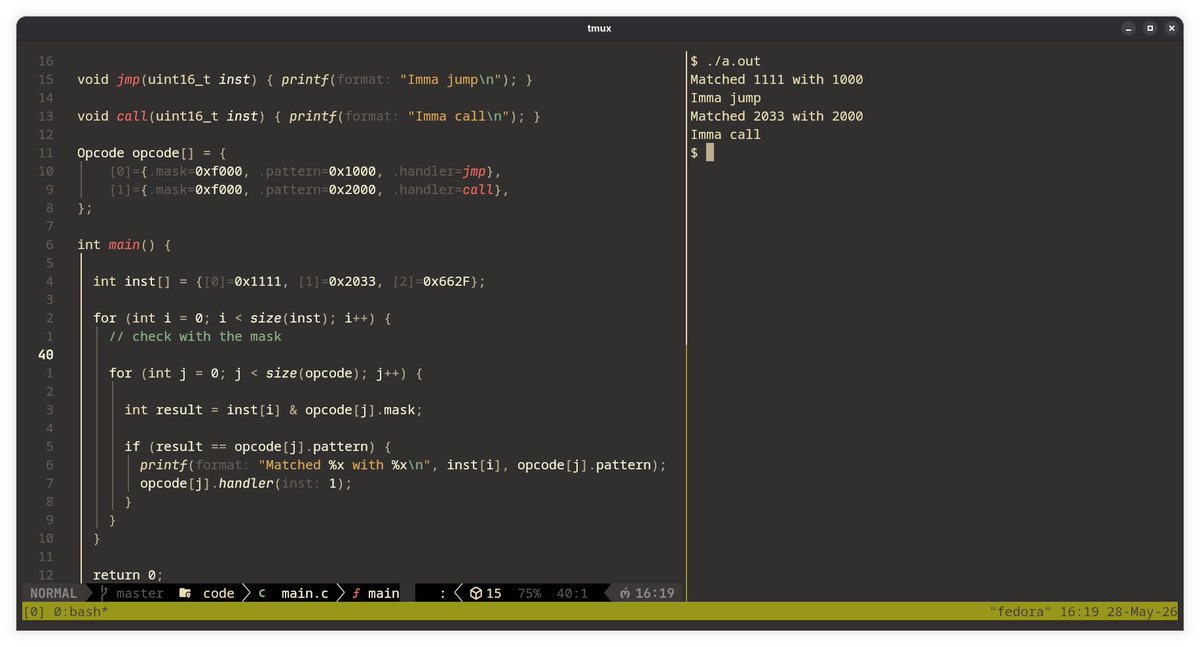Click the jmp function name in its definition
The width and height of the screenshot is (1200, 647).
point(129,79)
